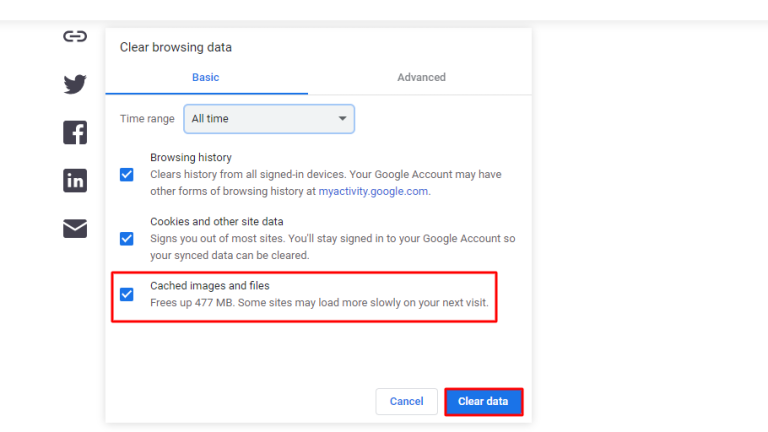Click the Time range label
The width and height of the screenshot is (768, 432).
[x=147, y=119]
